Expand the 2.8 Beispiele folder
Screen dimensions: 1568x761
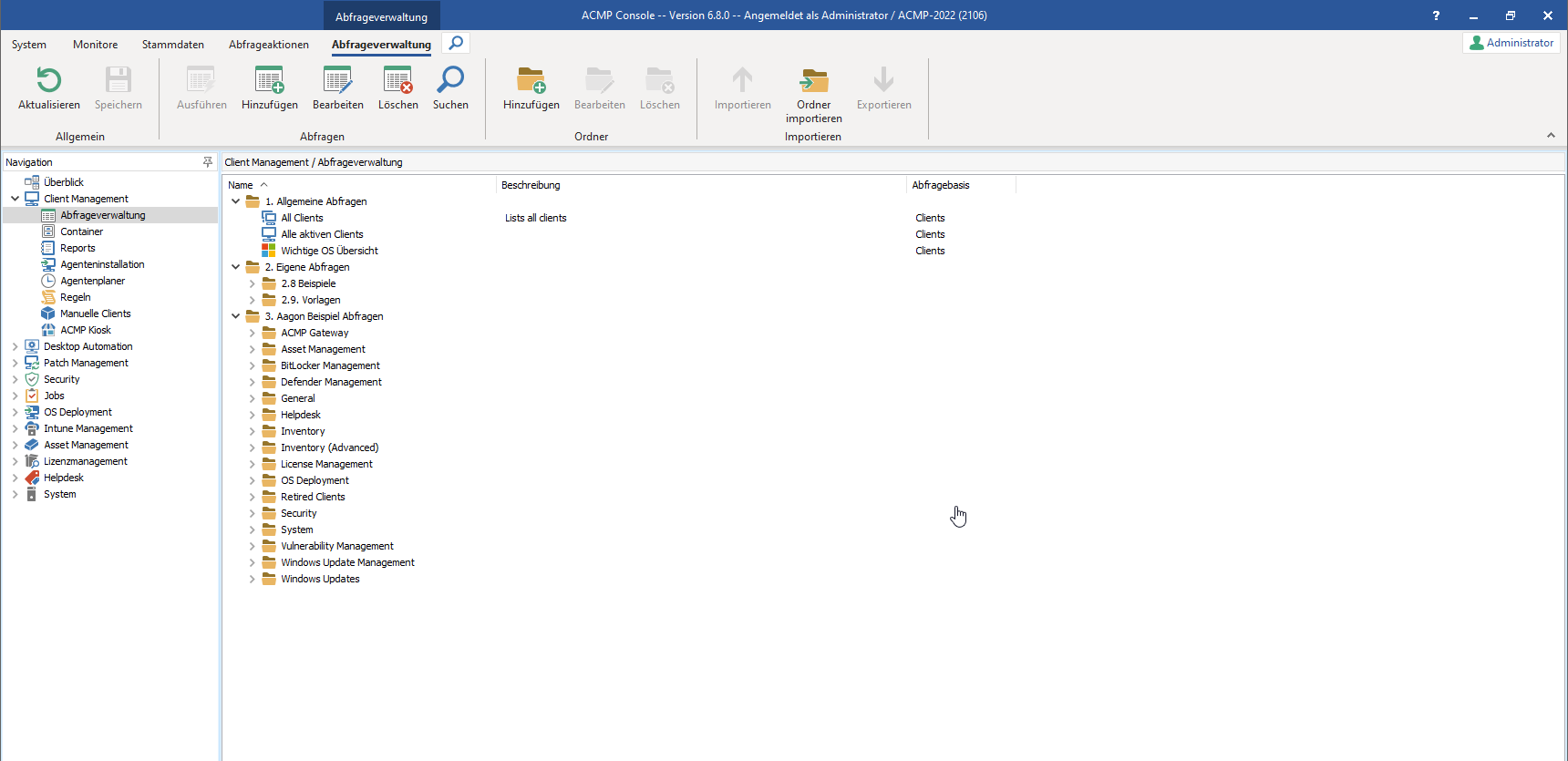click(x=253, y=283)
